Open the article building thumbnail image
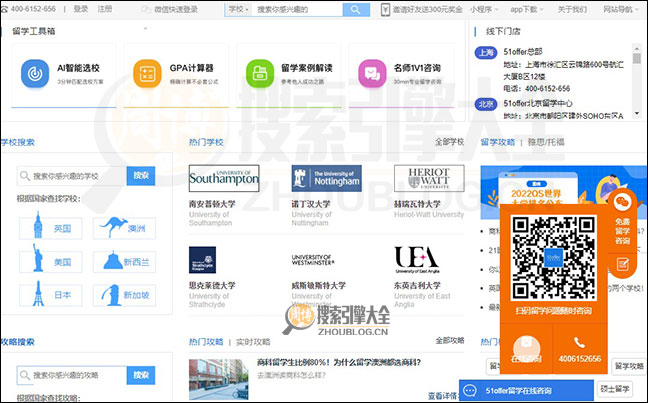Screen dimensions: 648x403 (219, 379)
